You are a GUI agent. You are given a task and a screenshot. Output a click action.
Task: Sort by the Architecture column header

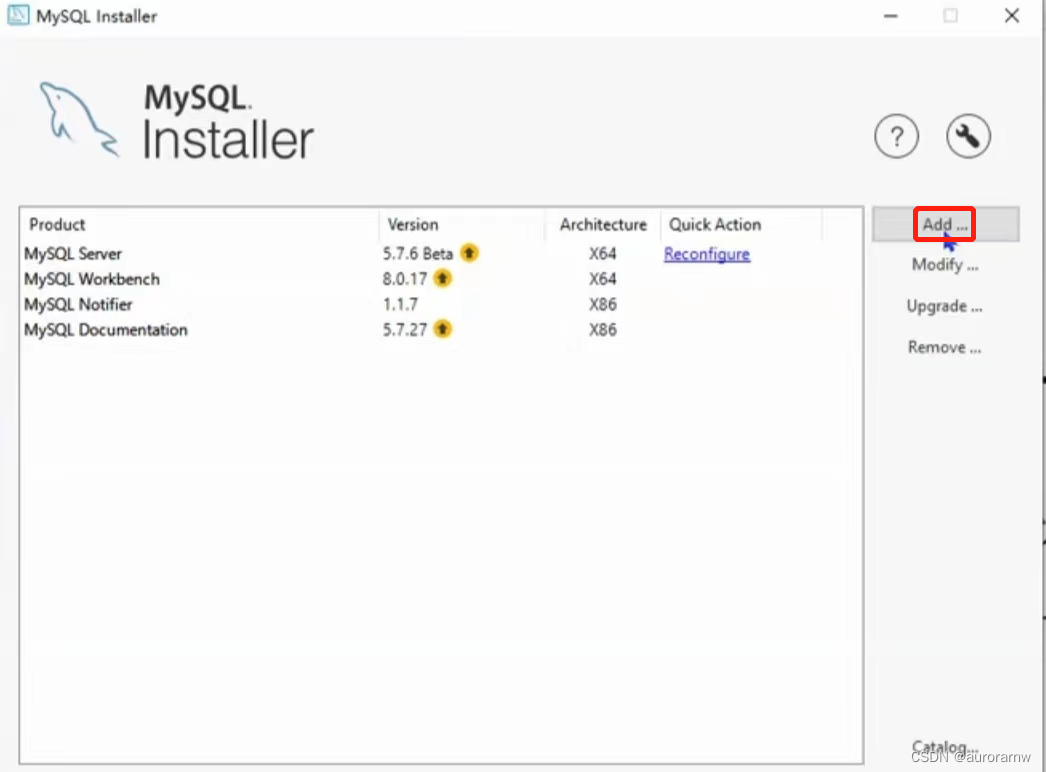[x=603, y=224]
